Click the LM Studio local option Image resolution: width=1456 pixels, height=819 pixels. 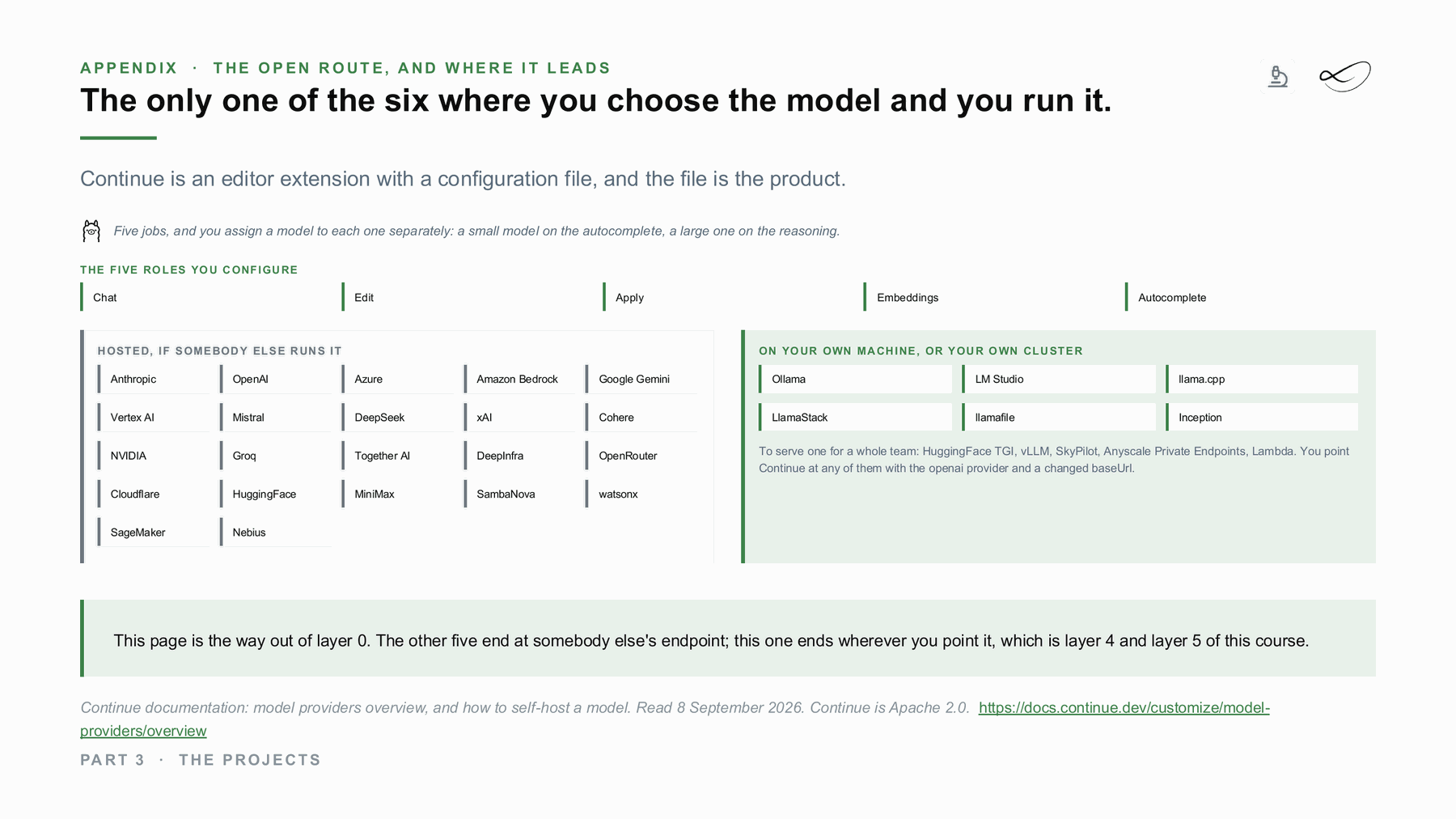(x=1059, y=379)
